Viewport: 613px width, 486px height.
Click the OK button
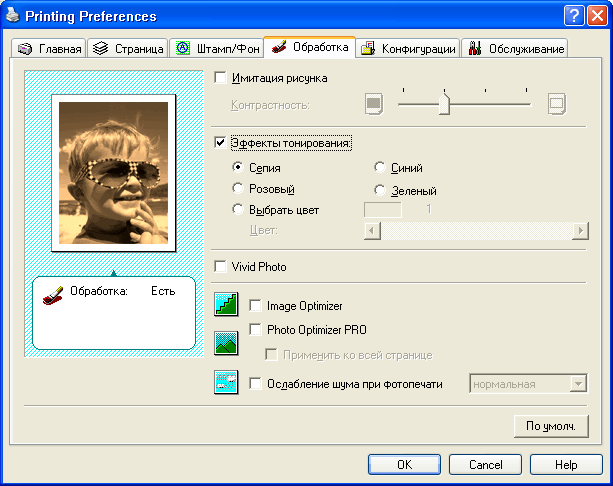(x=404, y=465)
